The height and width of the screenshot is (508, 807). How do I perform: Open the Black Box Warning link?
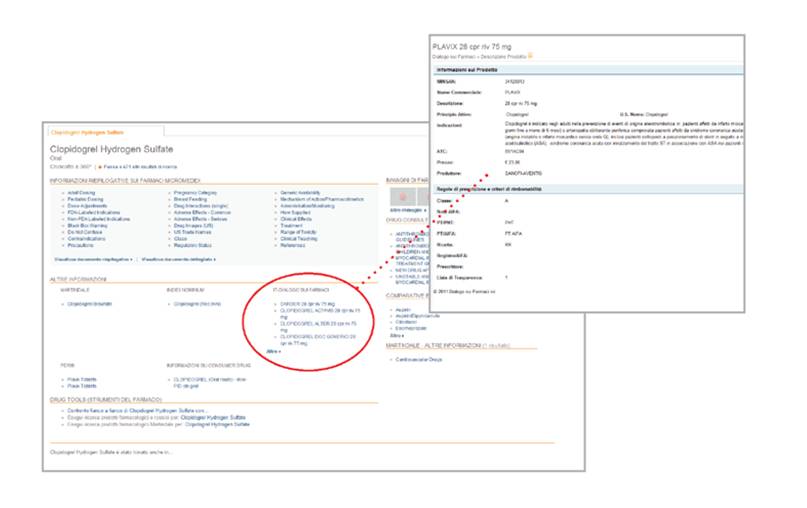pos(87,226)
